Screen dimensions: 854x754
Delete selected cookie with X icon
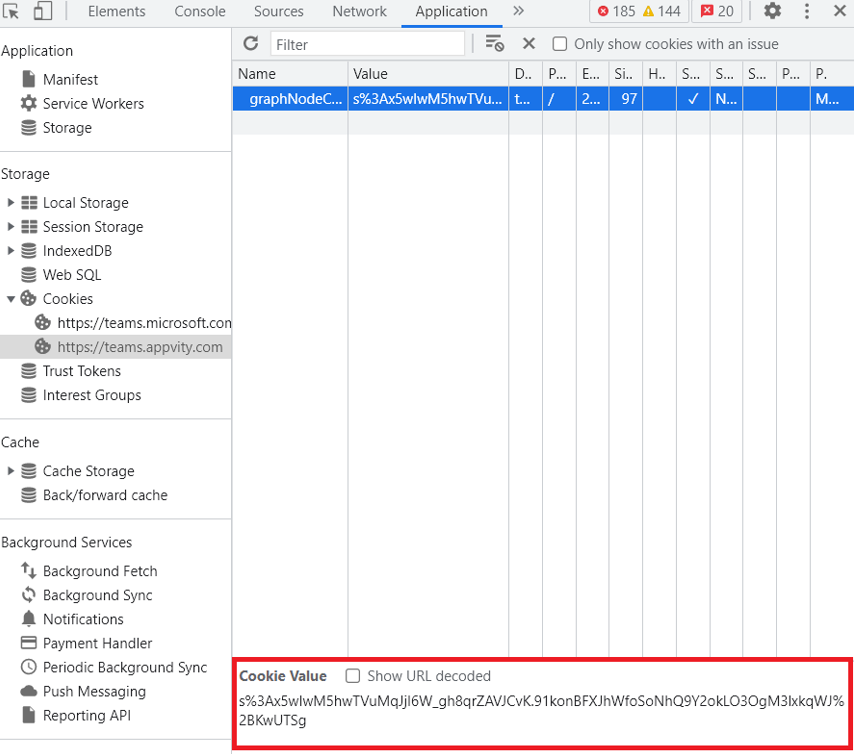pyautogui.click(x=529, y=44)
